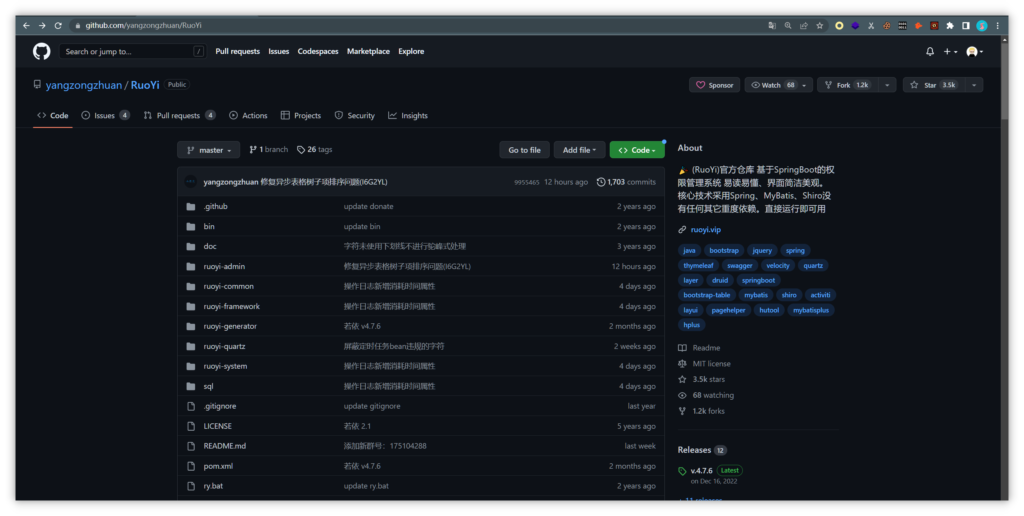The height and width of the screenshot is (516, 1024).
Task: Open the v4.7.6 Latest release
Action: coord(716,471)
